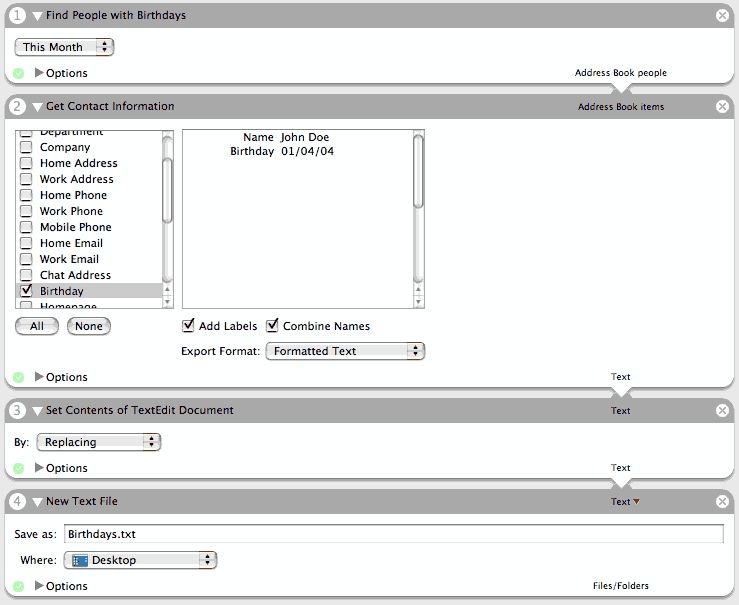Collapse the Get Contact Information action

[38, 107]
